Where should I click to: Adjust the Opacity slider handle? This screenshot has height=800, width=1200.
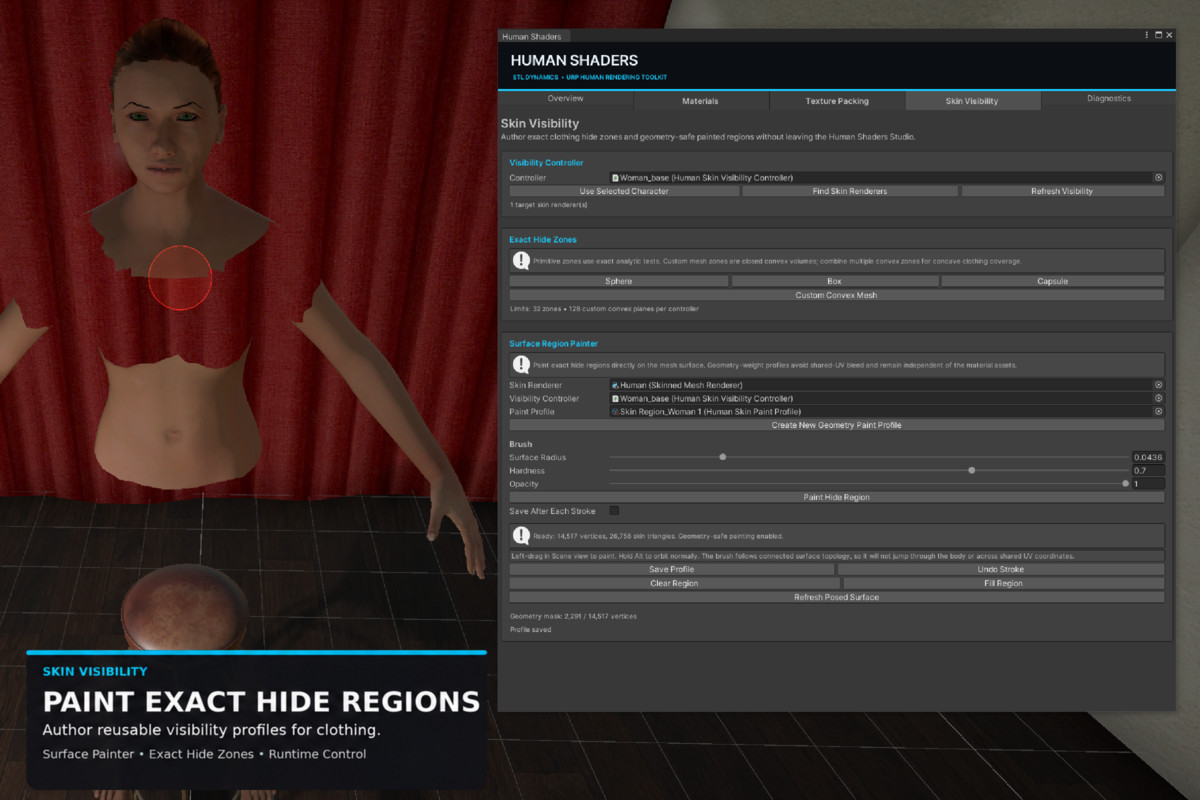pos(1125,483)
